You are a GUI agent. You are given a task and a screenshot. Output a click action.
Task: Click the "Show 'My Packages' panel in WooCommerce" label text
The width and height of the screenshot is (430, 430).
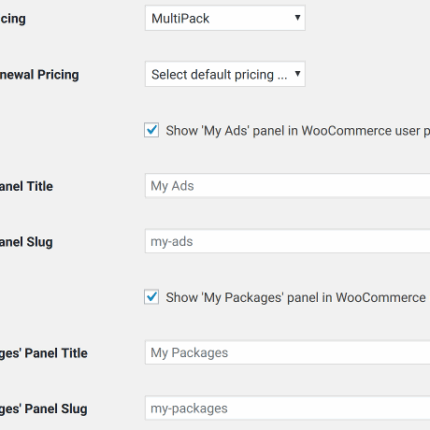(x=296, y=297)
